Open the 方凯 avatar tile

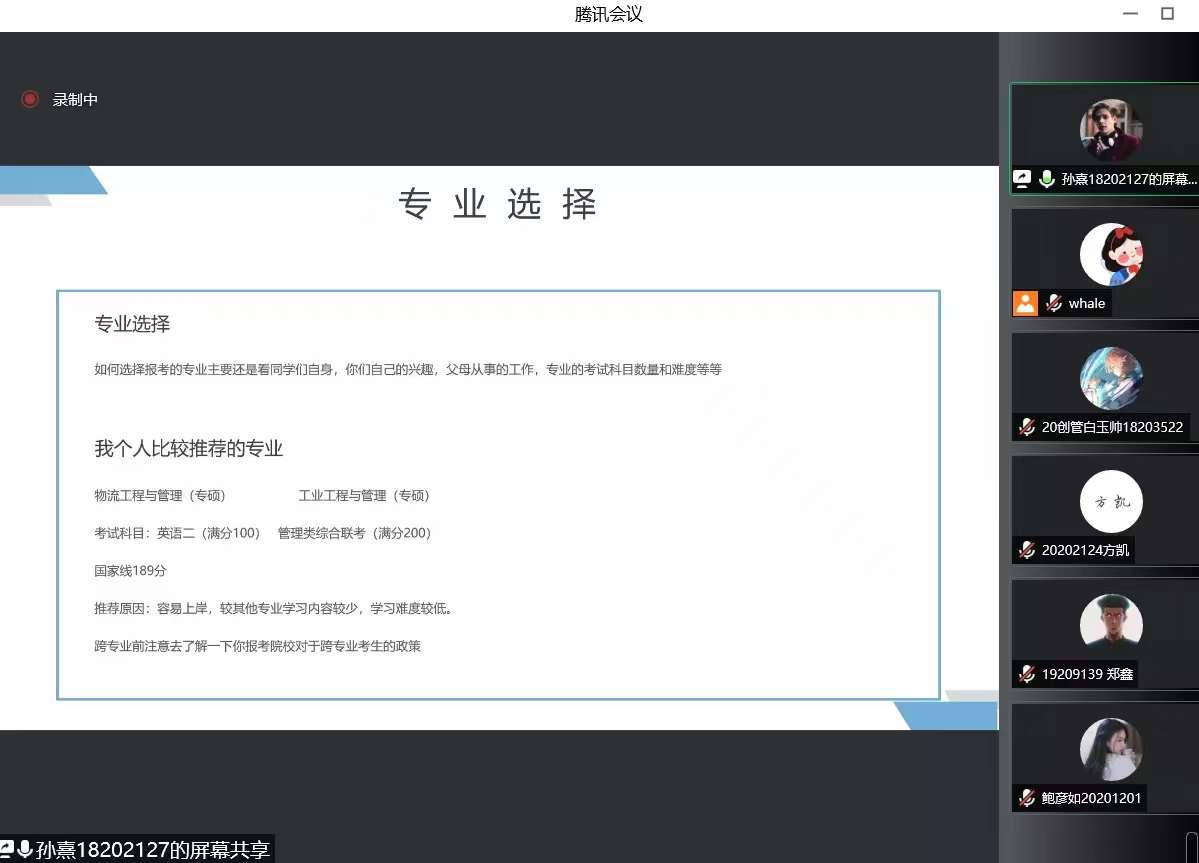pyautogui.click(x=1110, y=501)
